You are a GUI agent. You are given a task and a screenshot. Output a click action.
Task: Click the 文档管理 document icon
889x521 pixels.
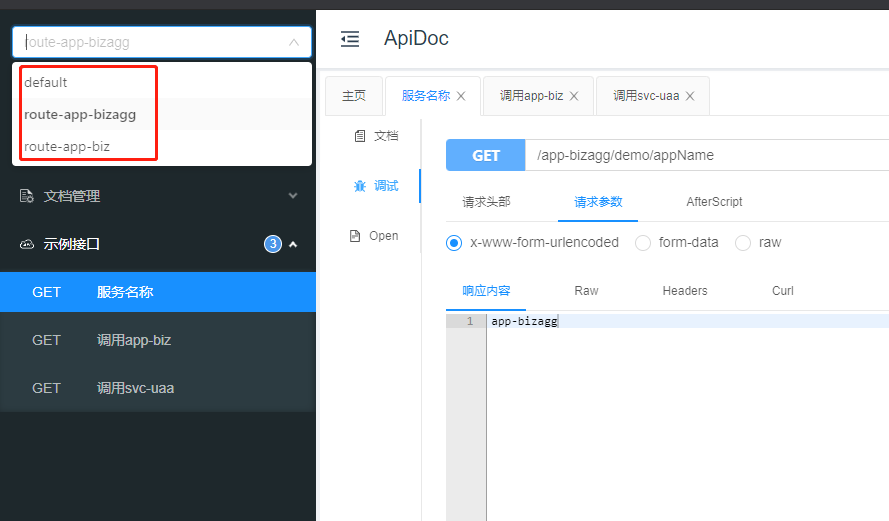pyautogui.click(x=27, y=196)
